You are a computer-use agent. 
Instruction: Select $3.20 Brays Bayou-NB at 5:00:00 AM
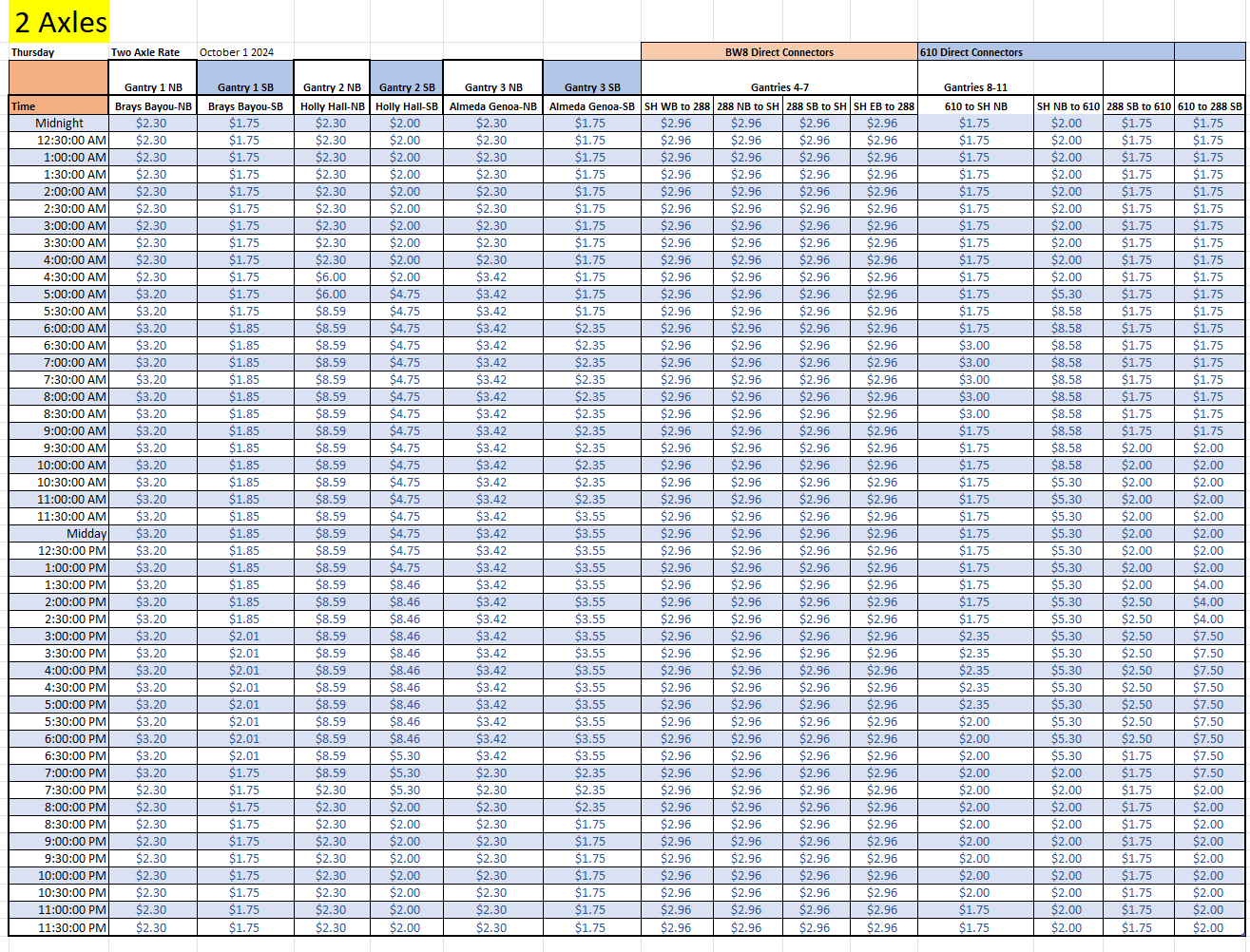152,295
